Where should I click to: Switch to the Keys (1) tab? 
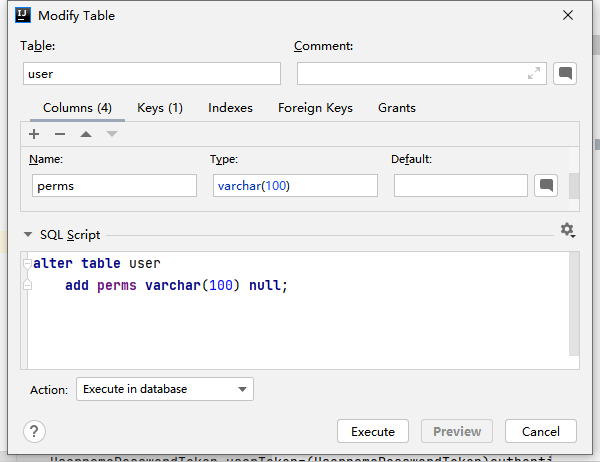click(160, 108)
